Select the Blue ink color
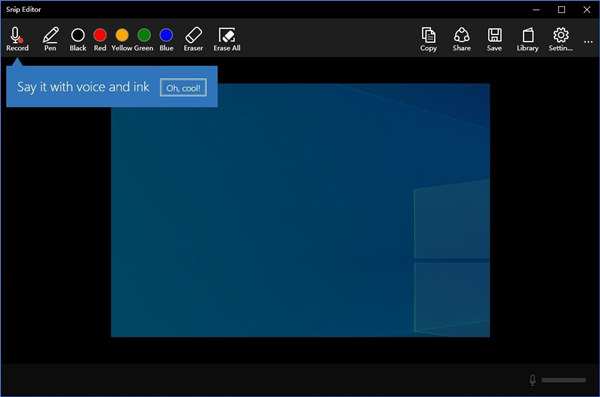600x397 pixels. [x=166, y=39]
